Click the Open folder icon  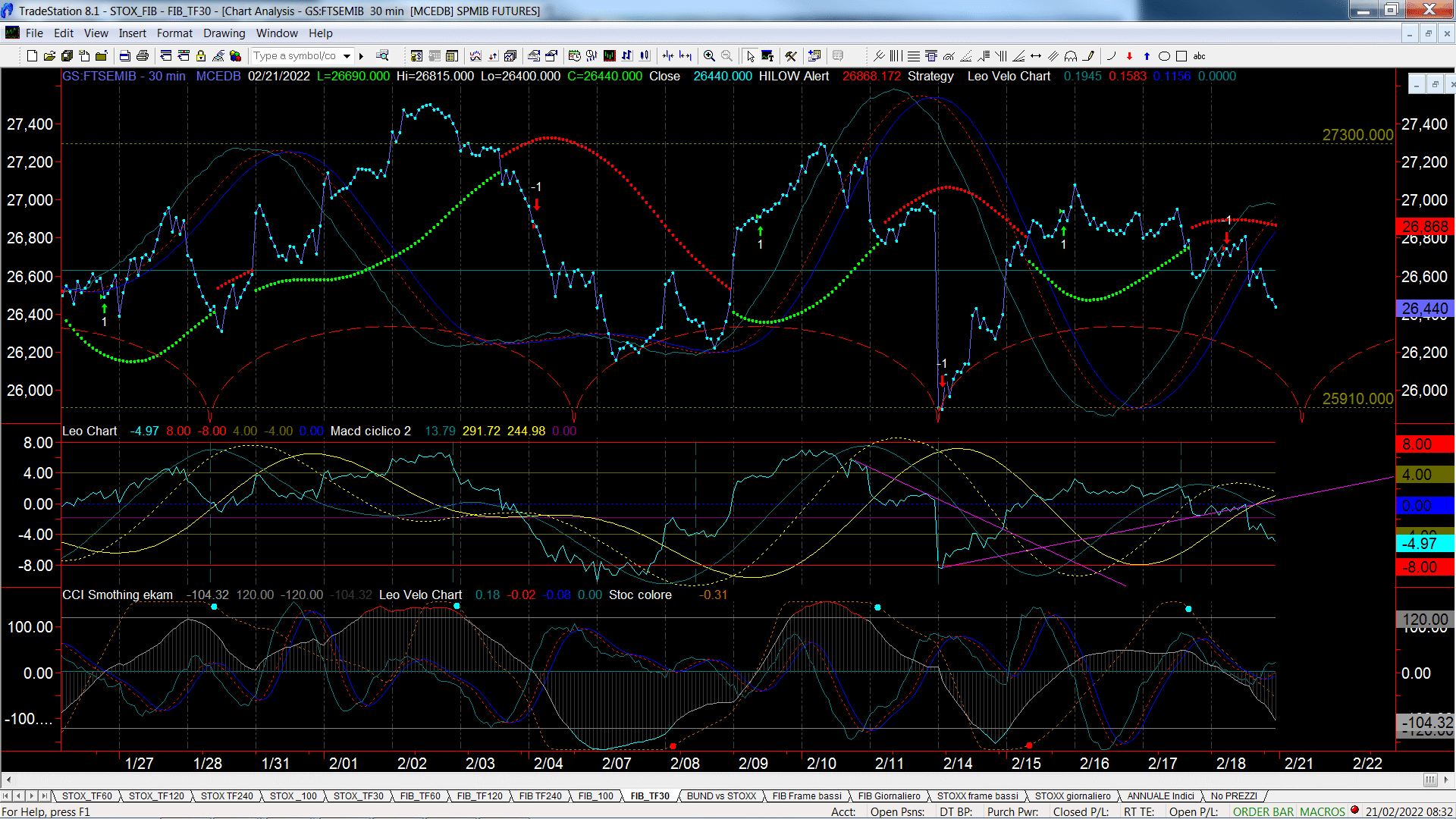49,56
